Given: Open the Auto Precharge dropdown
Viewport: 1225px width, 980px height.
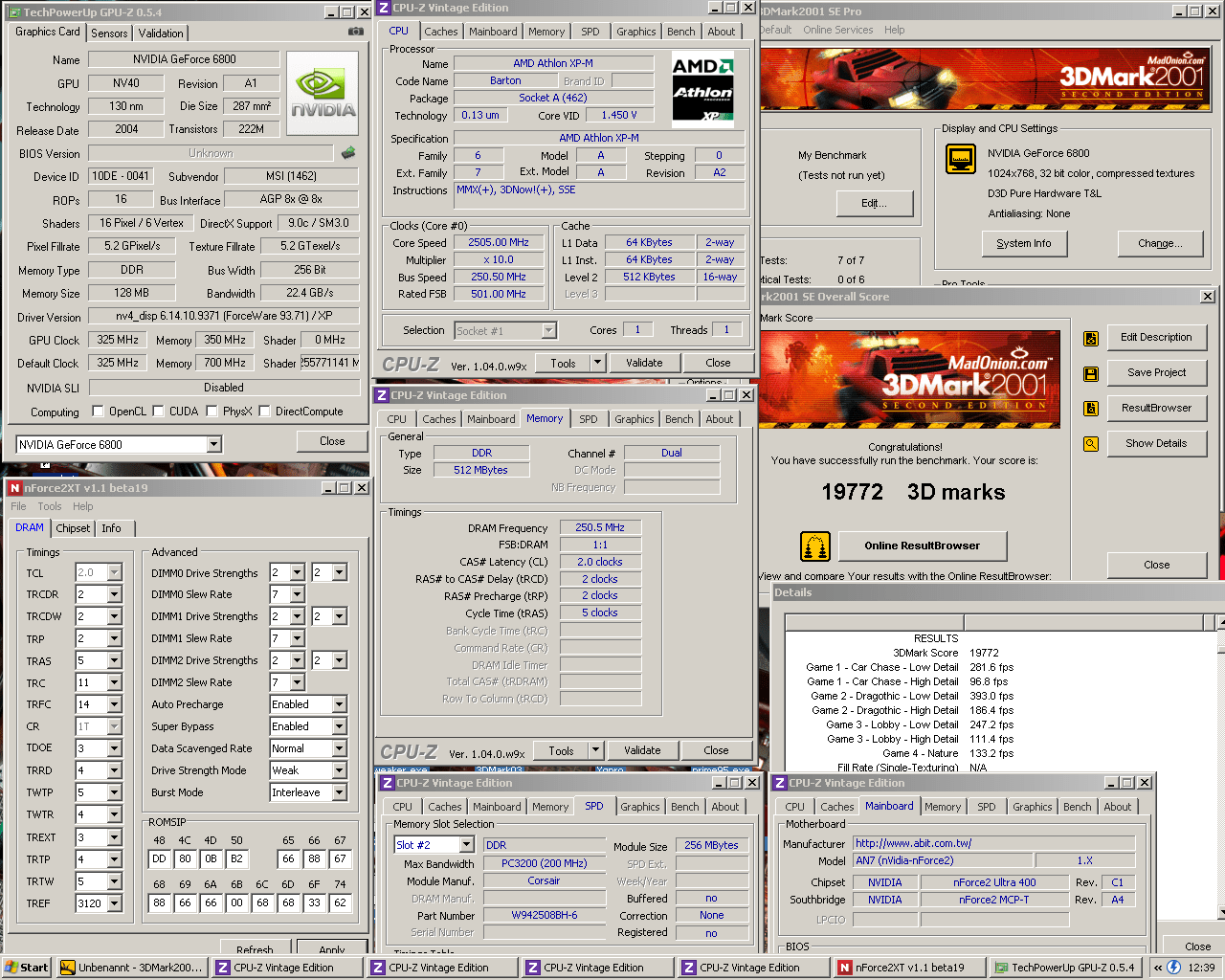Looking at the screenshot, I should [339, 704].
